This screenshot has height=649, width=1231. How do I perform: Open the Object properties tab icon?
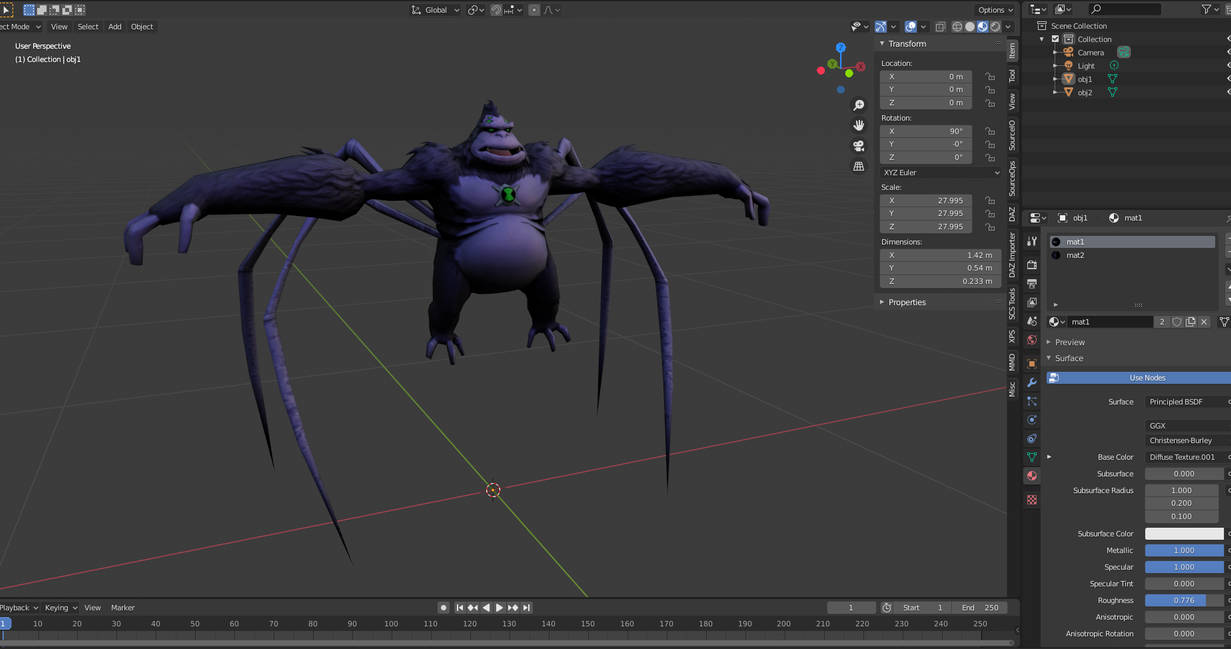(x=1032, y=364)
